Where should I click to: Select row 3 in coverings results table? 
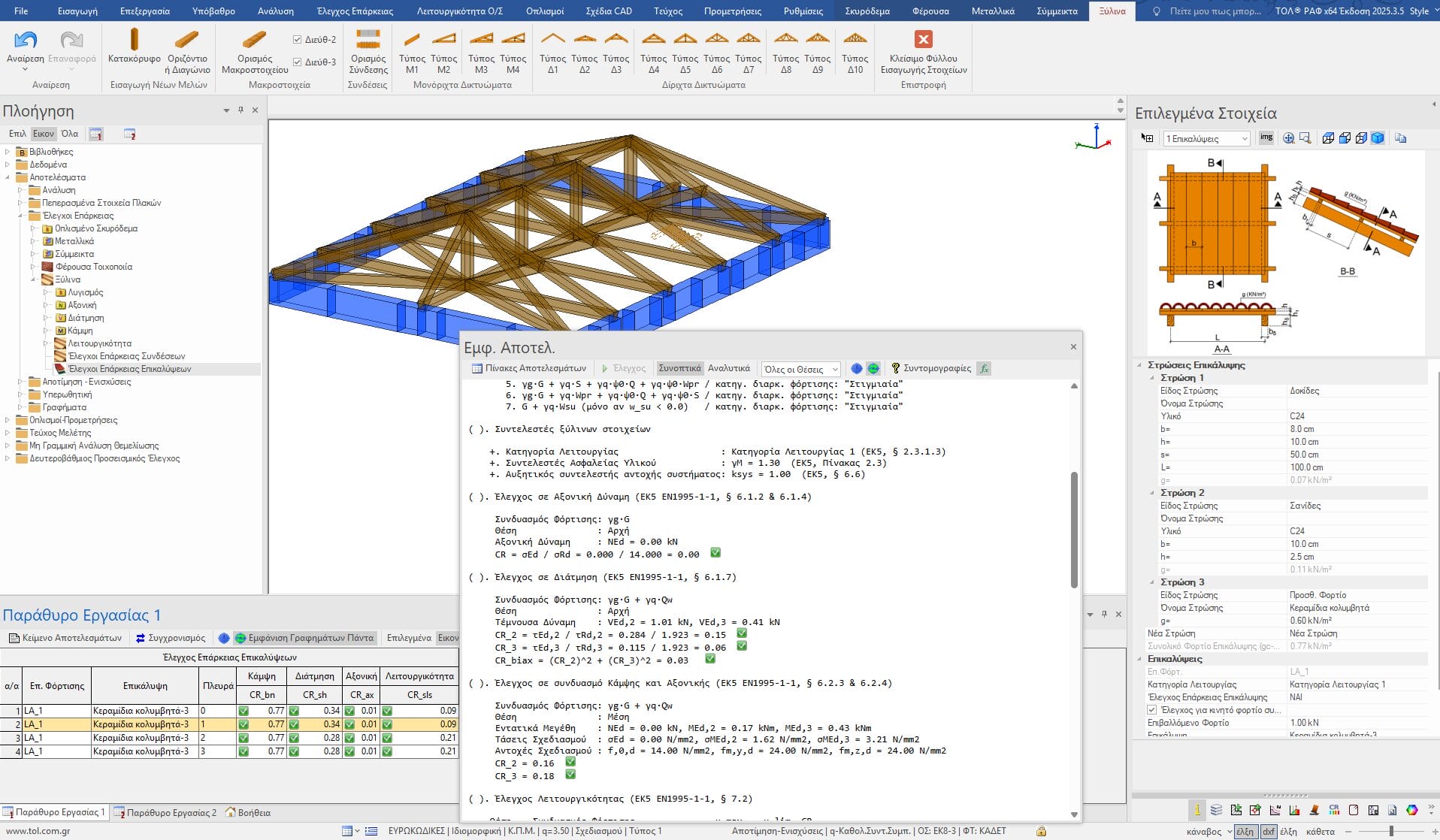(x=141, y=738)
